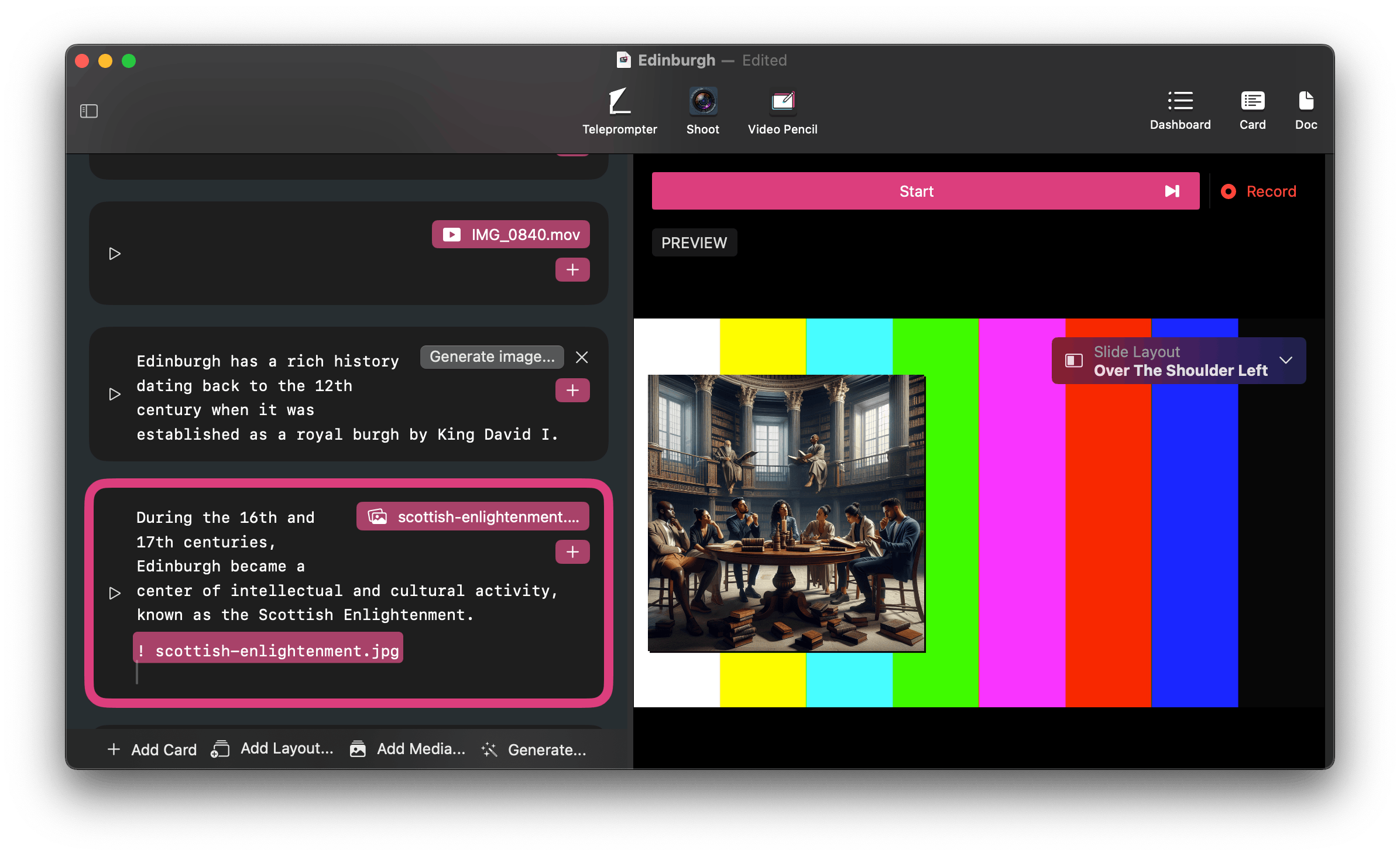Switch to Doc view

click(1306, 110)
